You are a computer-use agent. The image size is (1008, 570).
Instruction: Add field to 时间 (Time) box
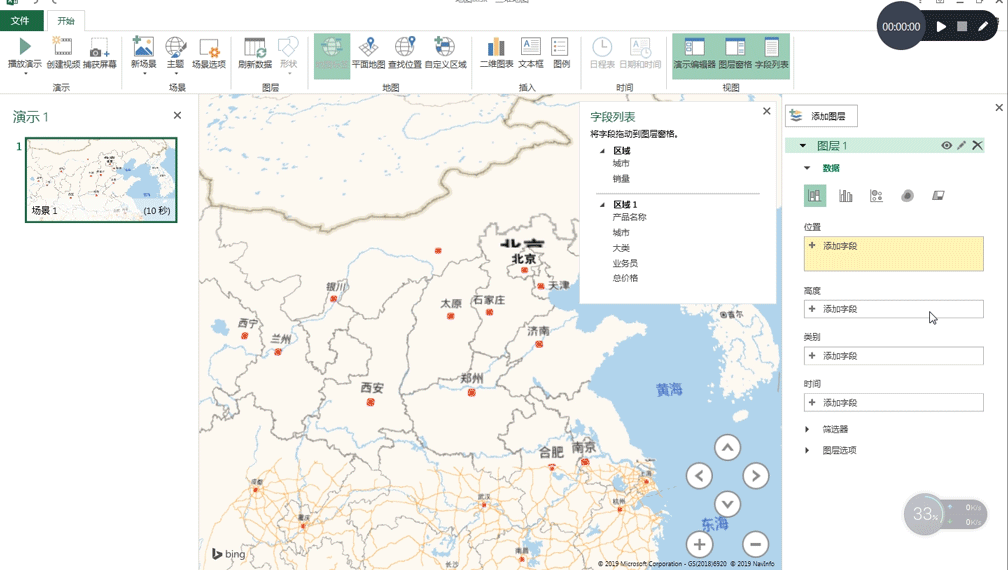894,403
